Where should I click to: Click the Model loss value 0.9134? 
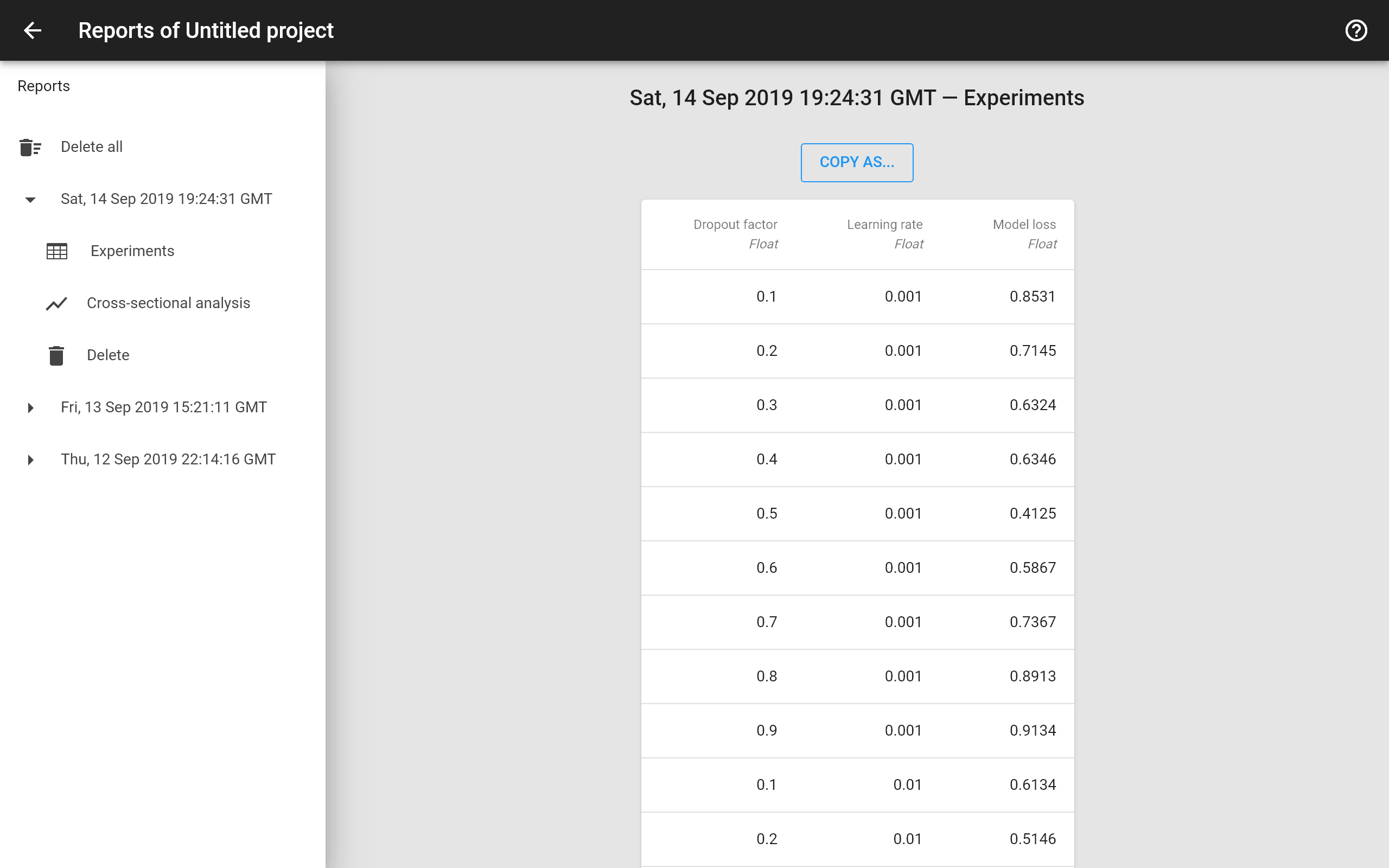tap(1033, 730)
